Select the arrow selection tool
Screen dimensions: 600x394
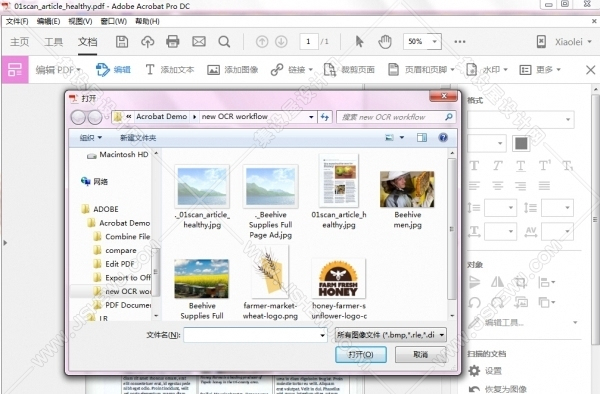(x=359, y=41)
